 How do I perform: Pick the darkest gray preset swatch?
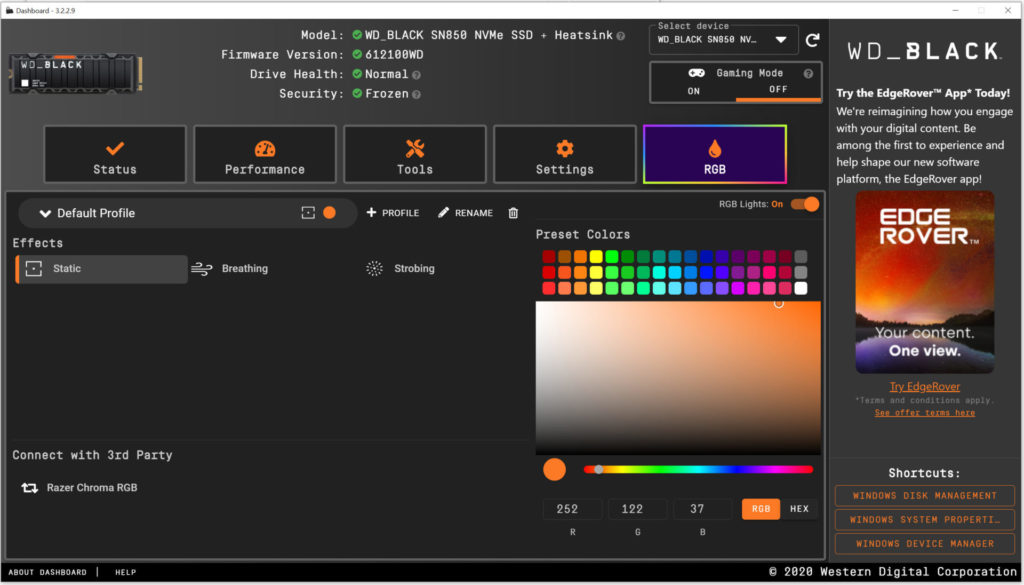[801, 257]
